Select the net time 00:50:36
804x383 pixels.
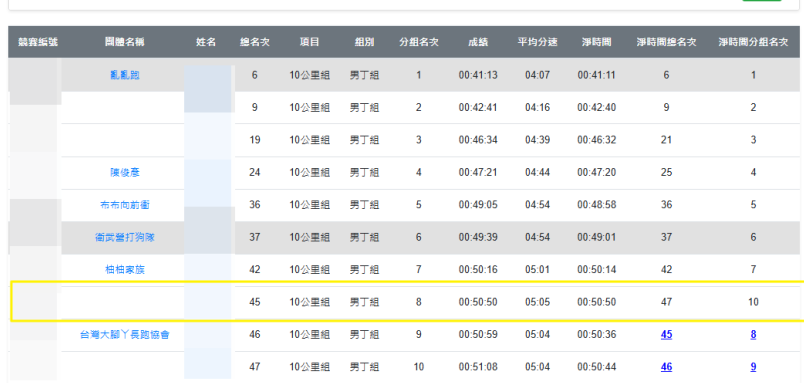point(596,334)
